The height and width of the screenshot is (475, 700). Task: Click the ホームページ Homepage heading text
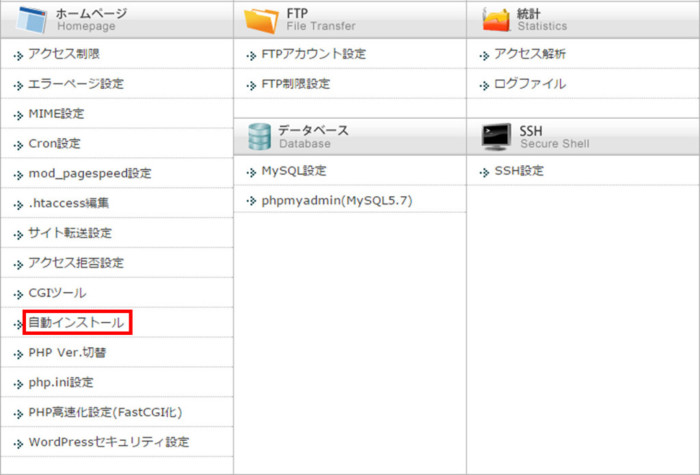(92, 20)
